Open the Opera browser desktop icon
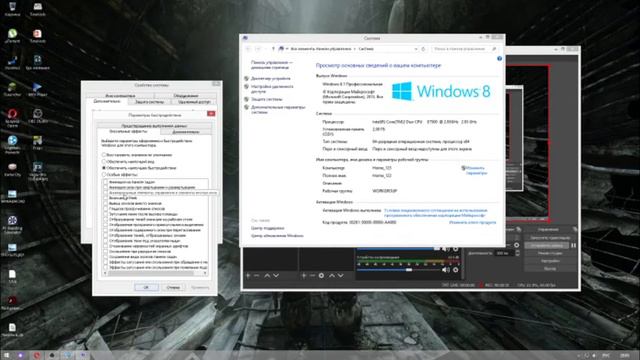640x360 pixels. pos(12,117)
